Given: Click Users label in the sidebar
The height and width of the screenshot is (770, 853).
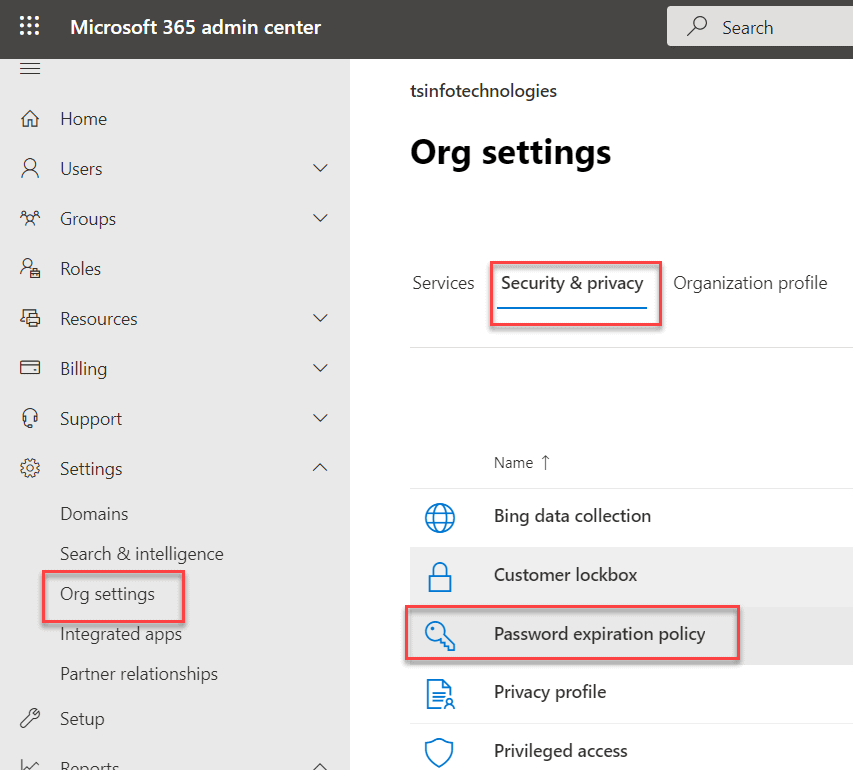Looking at the screenshot, I should click(x=81, y=169).
